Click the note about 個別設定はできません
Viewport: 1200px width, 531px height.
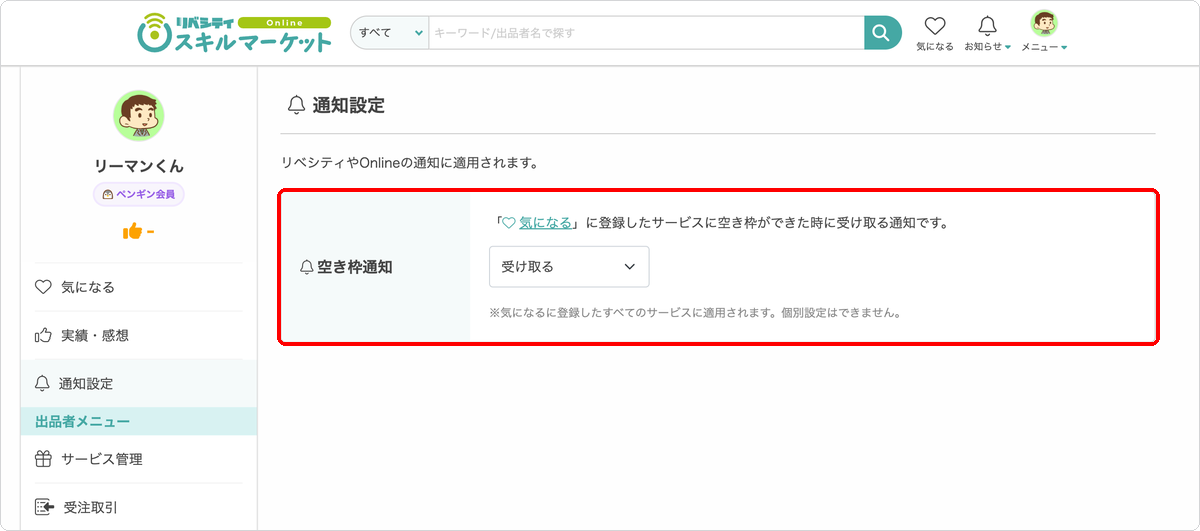tap(695, 312)
